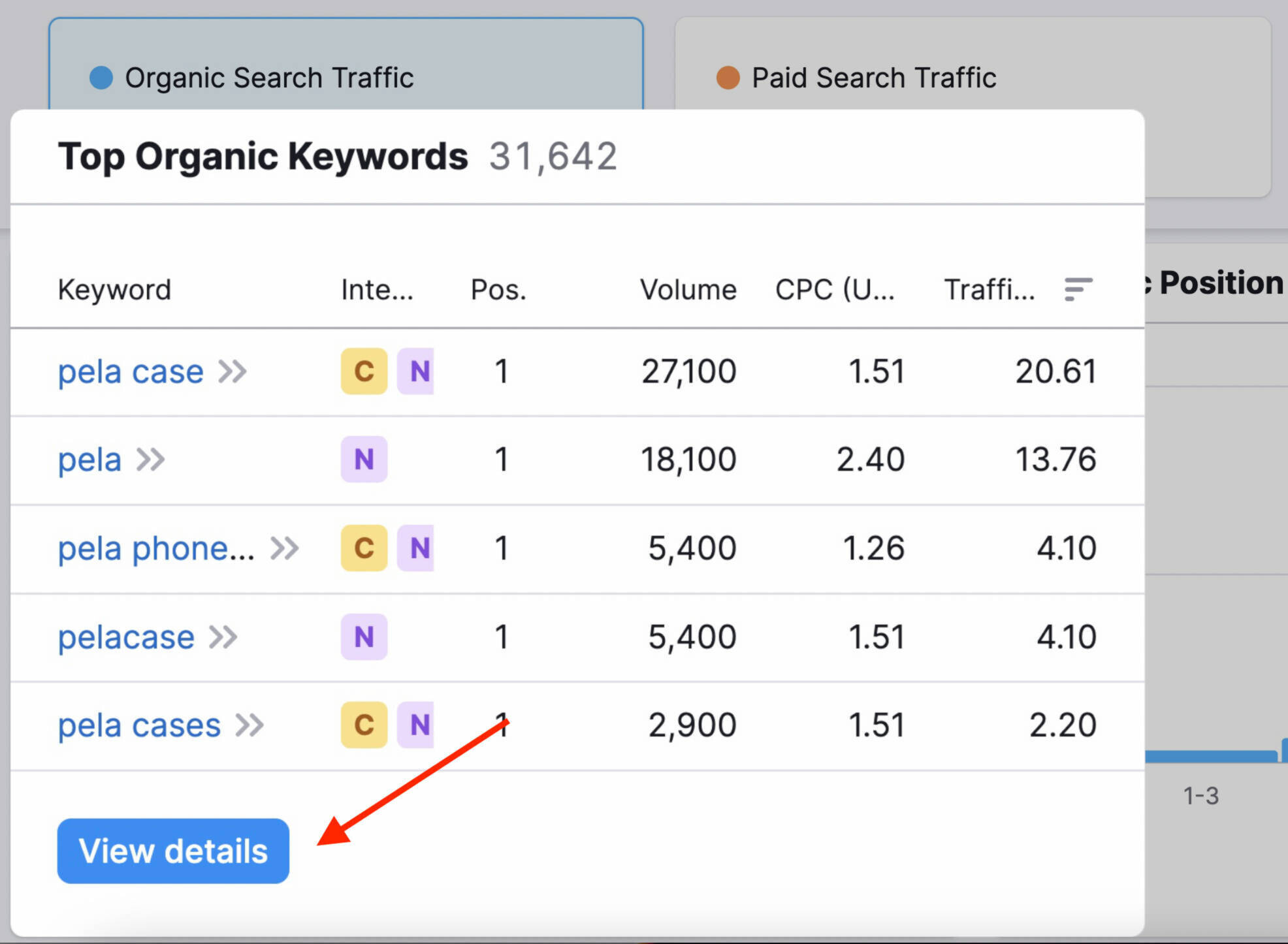Select the Organic Search Traffic tab
Image resolution: width=1288 pixels, height=944 pixels.
coord(346,64)
